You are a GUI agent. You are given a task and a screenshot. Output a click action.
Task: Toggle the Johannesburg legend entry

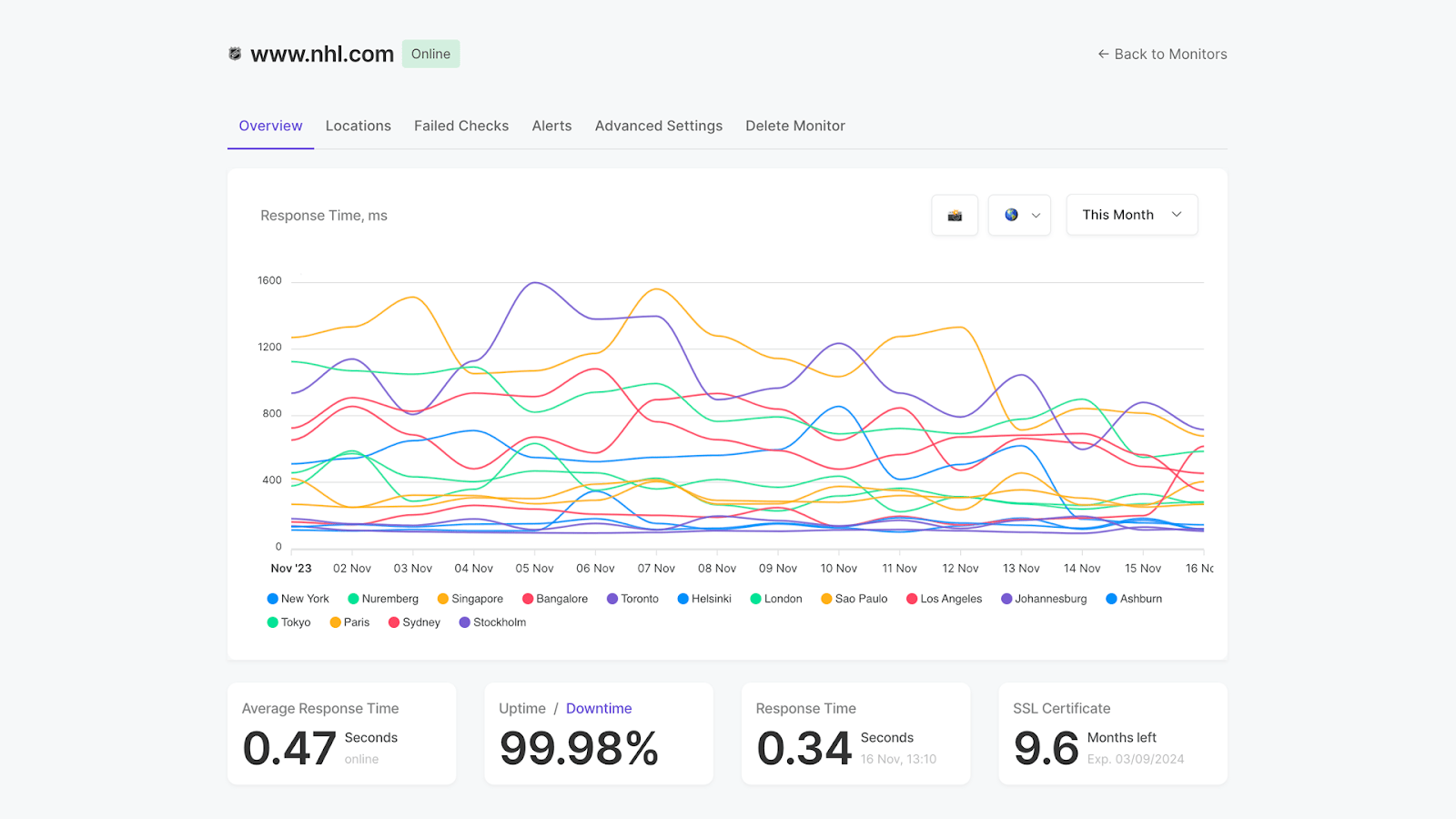(1044, 599)
